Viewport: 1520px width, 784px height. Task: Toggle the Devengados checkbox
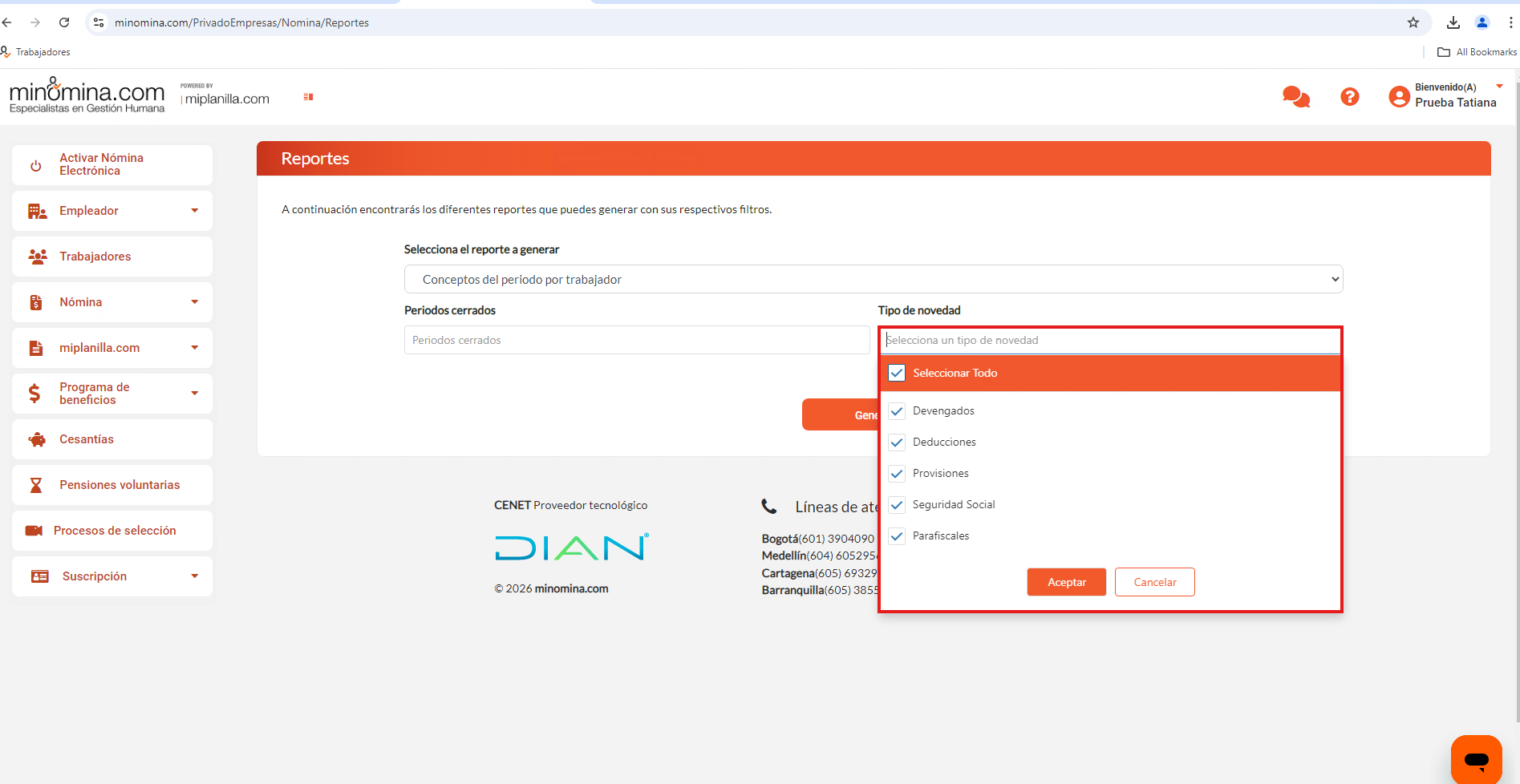[897, 410]
